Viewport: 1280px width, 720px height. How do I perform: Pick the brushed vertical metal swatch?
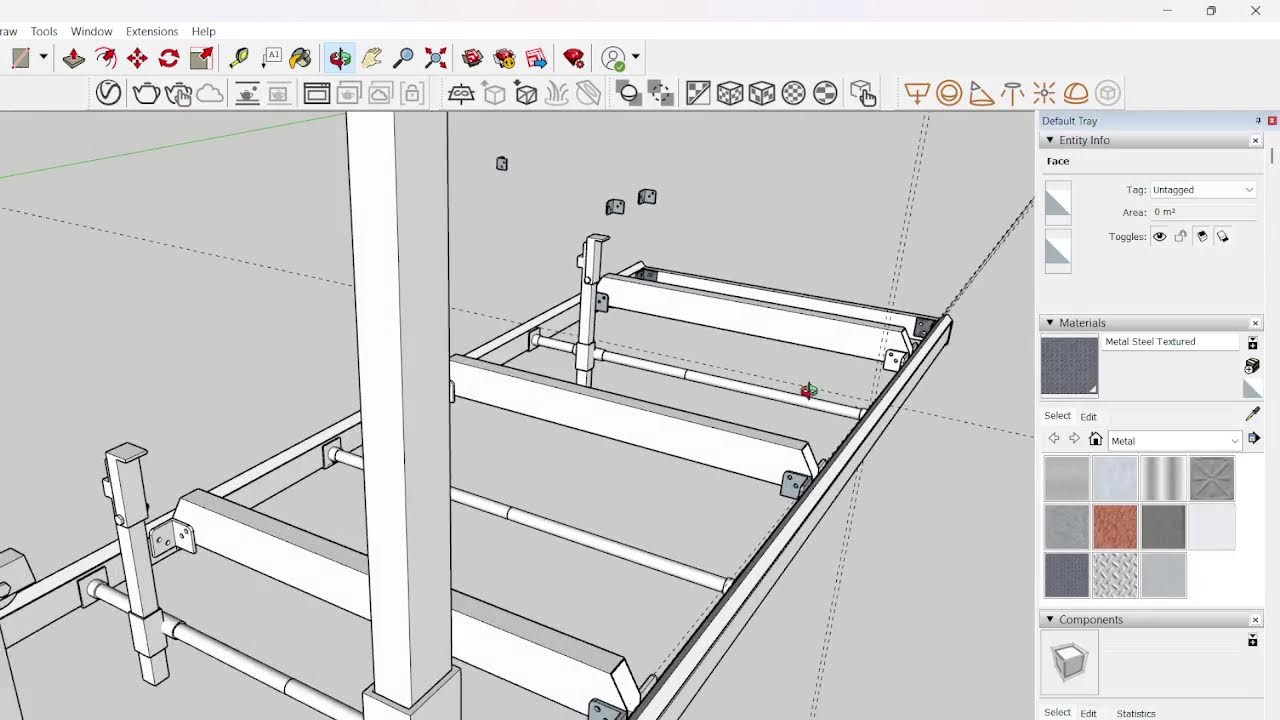[1163, 478]
